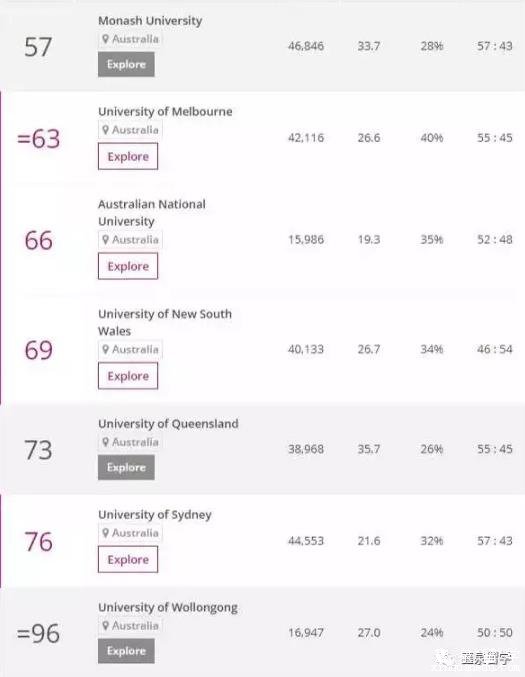Open Explore for University of Wollongong

pos(126,651)
